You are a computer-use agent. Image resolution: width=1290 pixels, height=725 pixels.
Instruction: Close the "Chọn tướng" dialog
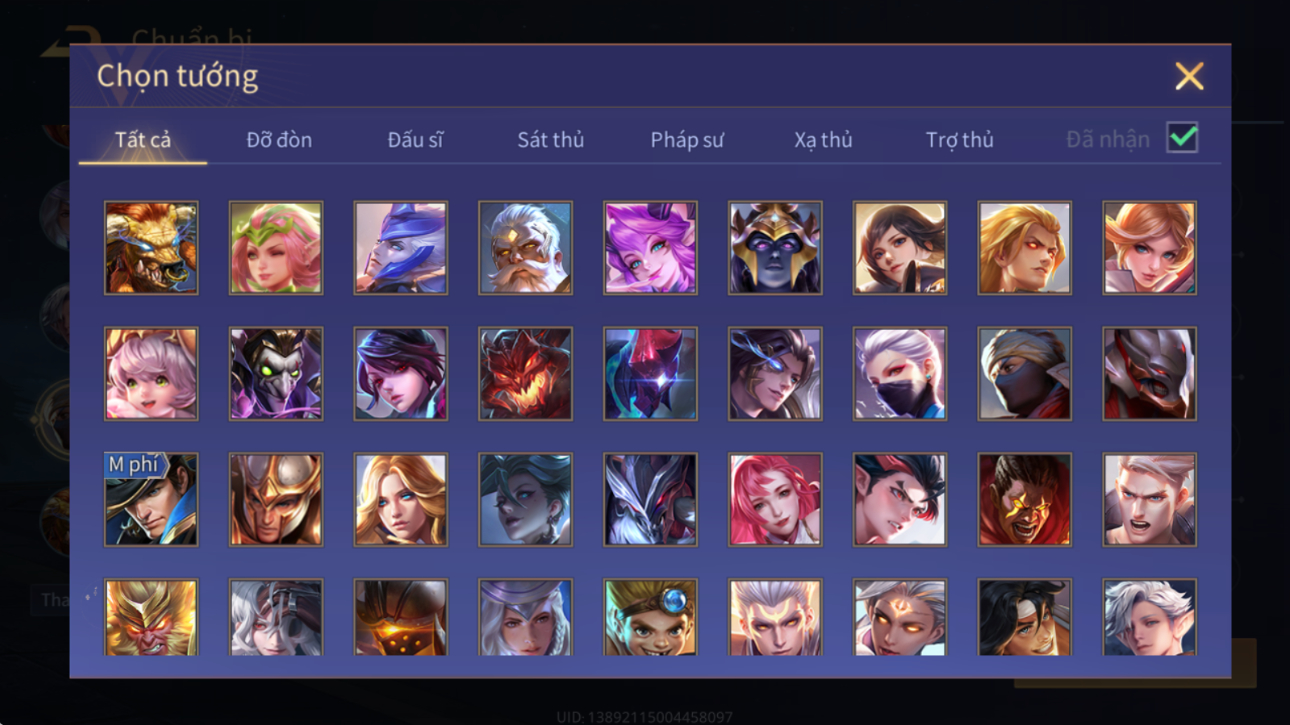1189,76
